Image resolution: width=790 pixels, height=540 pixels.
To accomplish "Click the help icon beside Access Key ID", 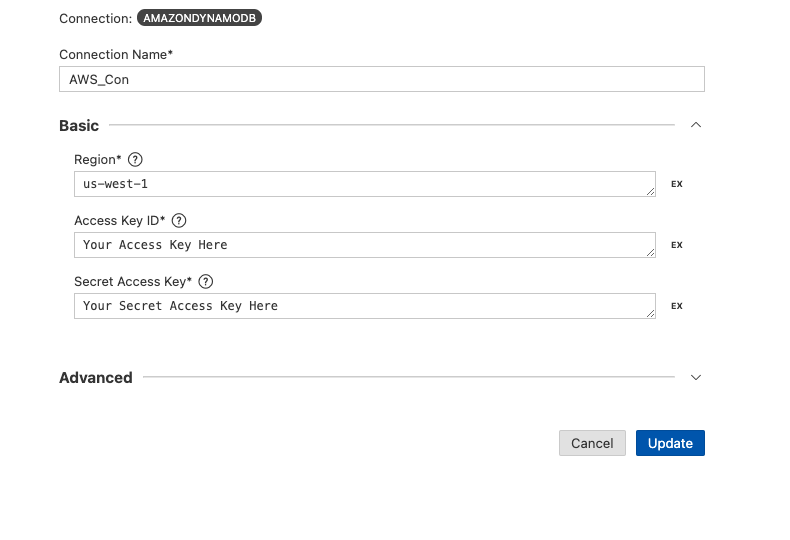I will [179, 221].
